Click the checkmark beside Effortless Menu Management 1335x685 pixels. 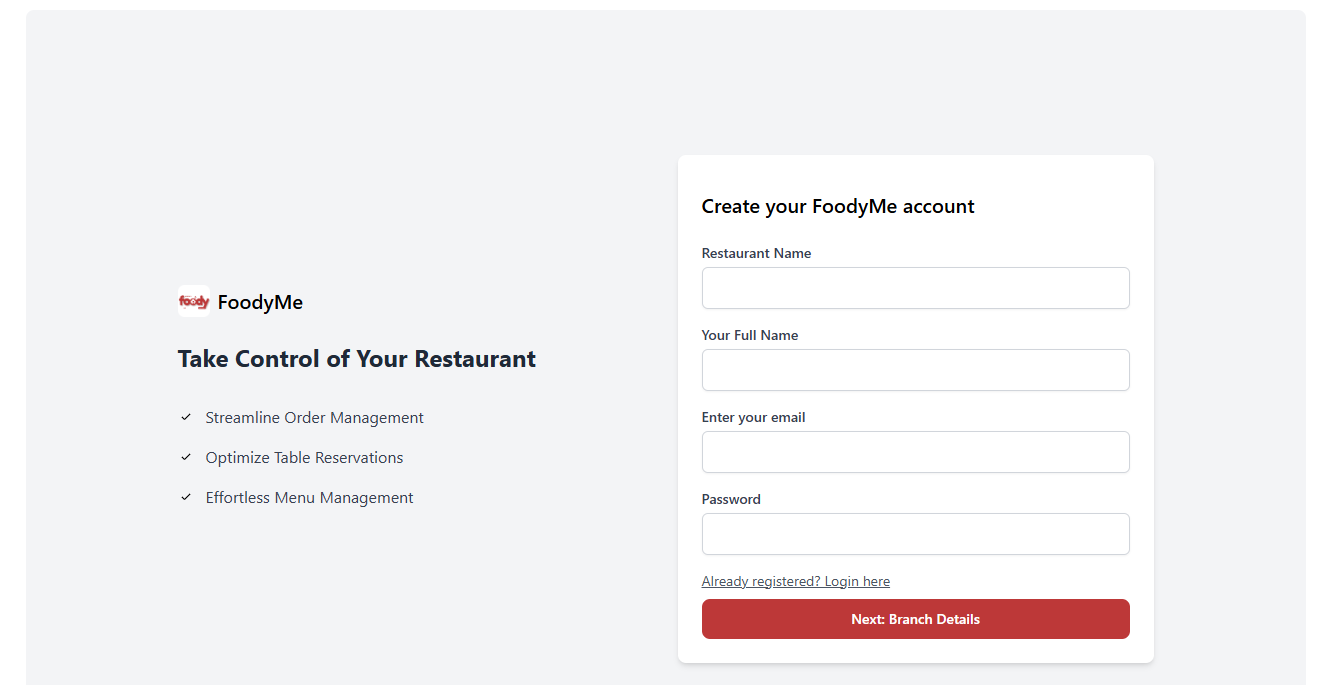[x=186, y=497]
